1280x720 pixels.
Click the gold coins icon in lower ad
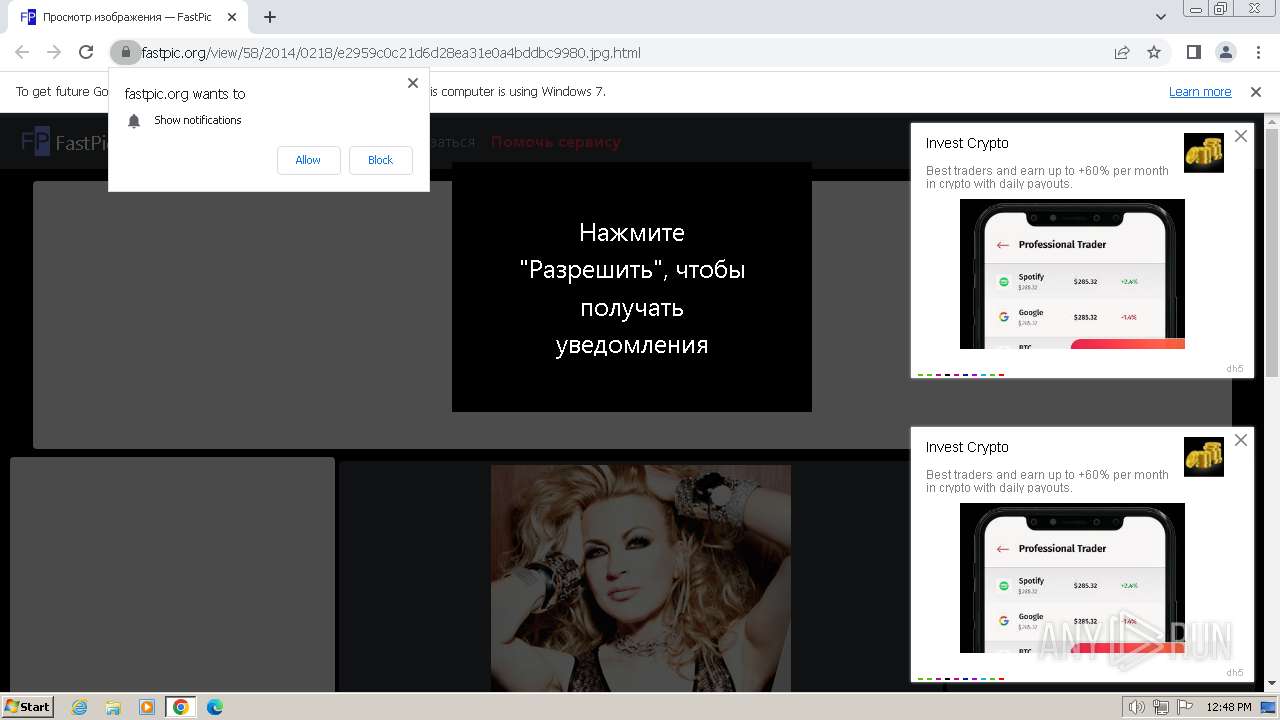tap(1204, 457)
